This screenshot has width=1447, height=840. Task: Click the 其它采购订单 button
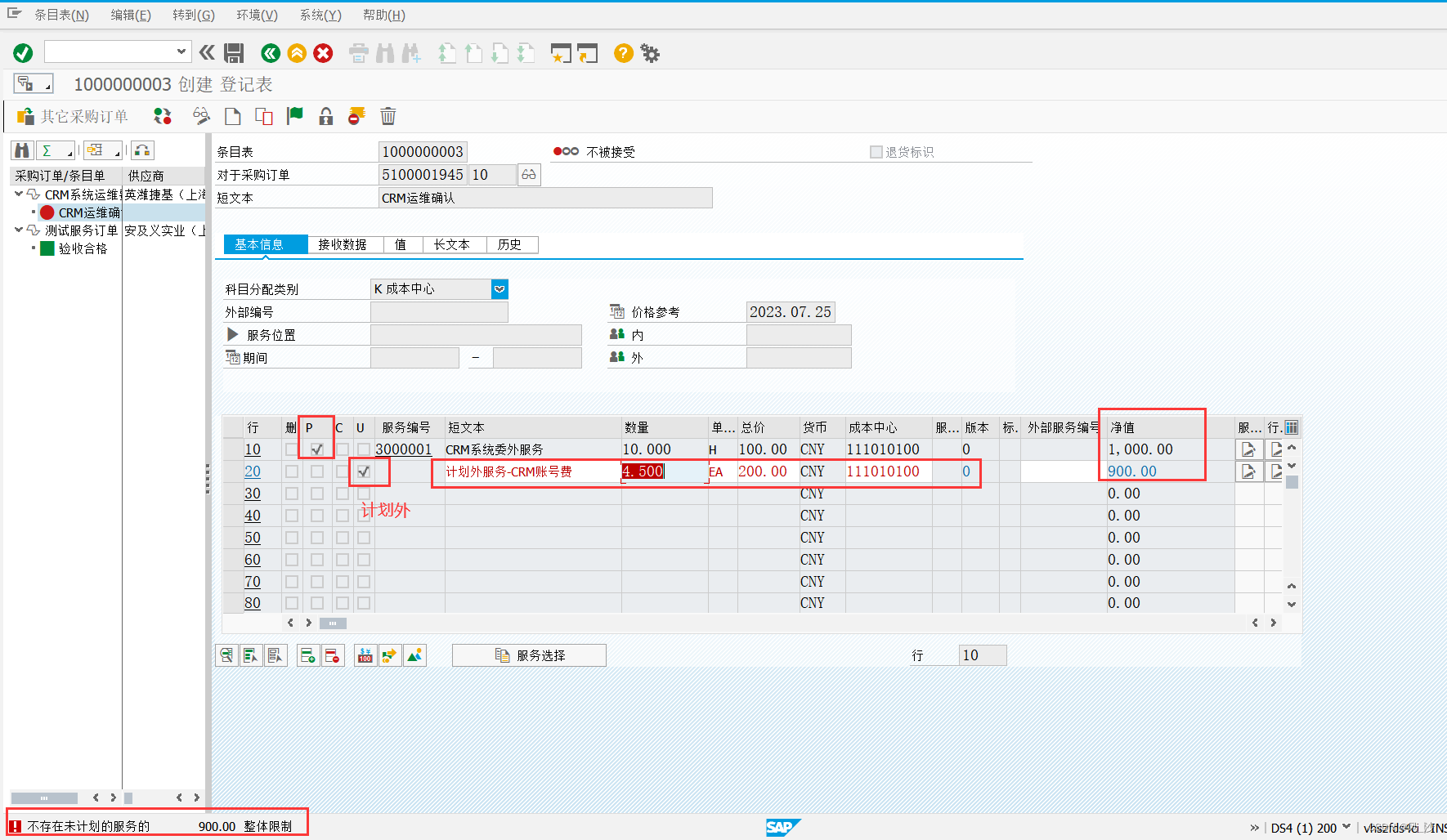tap(73, 116)
